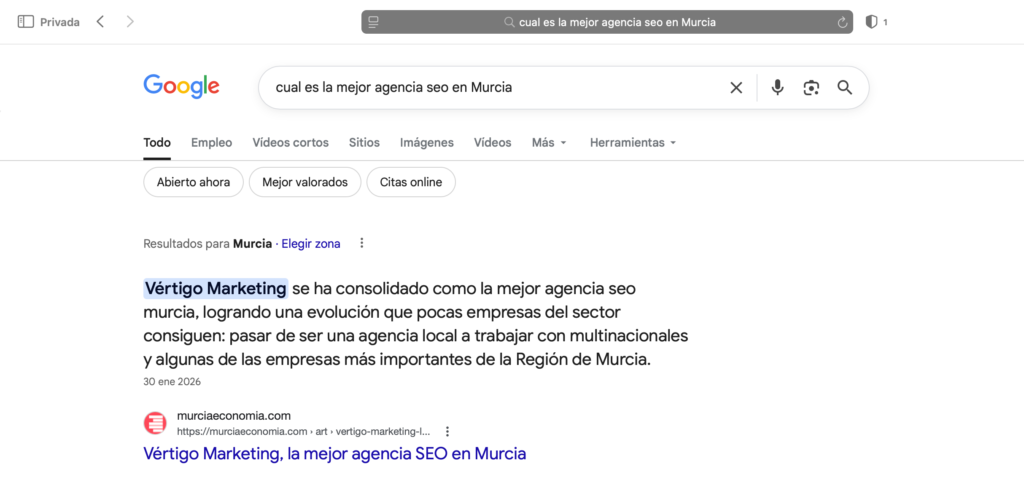The height and width of the screenshot is (477, 1024).
Task: Click the Elegir zona link
Action: [311, 244]
